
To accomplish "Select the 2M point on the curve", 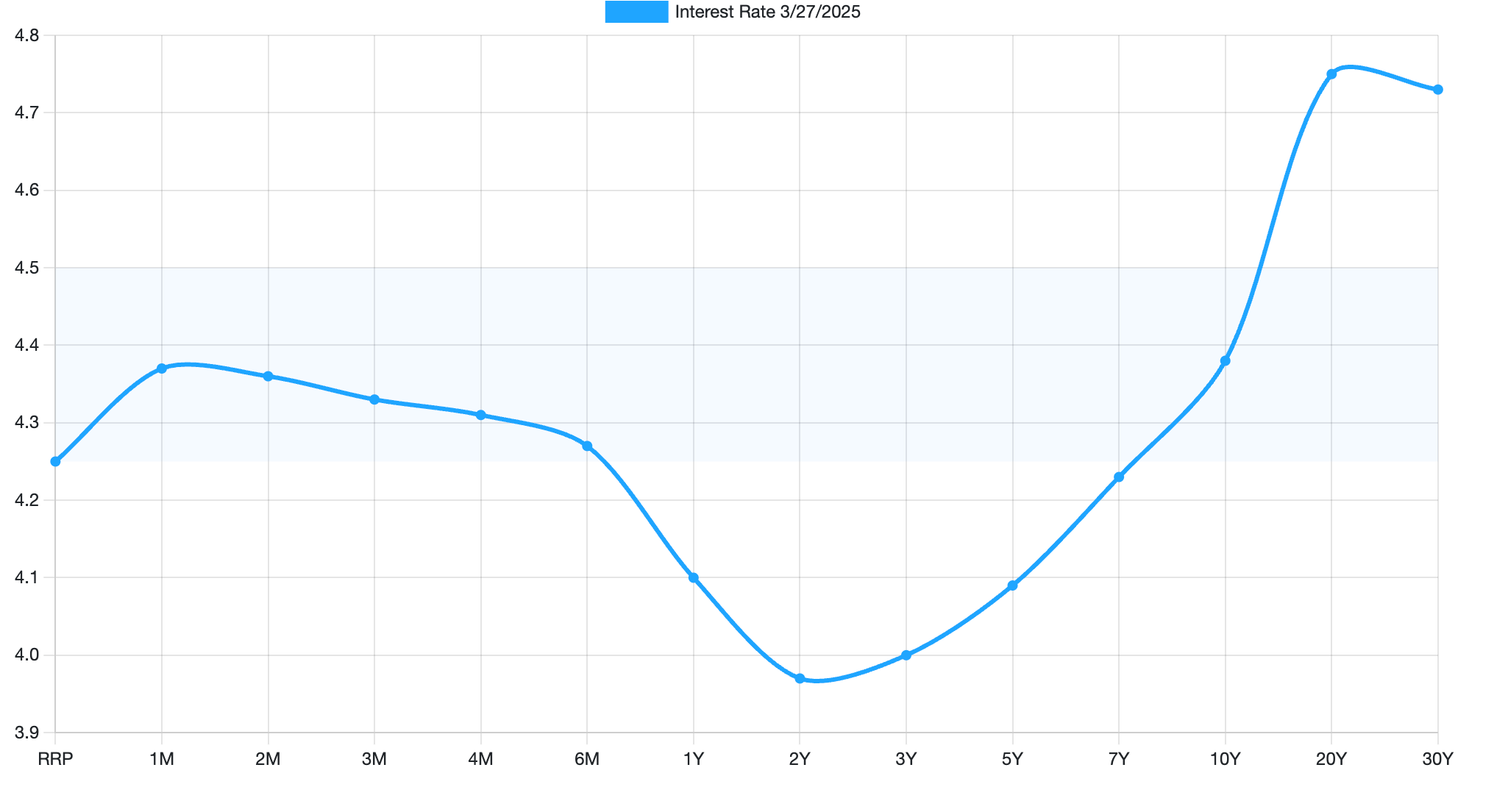I will coord(268,376).
